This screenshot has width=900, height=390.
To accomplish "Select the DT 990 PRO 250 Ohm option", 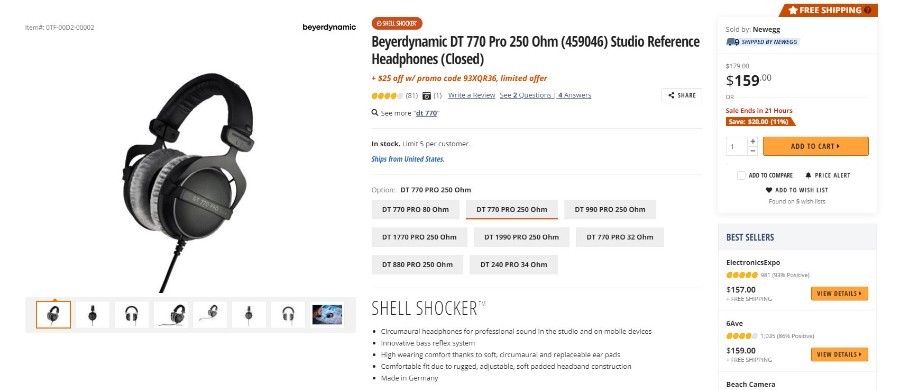I will click(x=610, y=210).
